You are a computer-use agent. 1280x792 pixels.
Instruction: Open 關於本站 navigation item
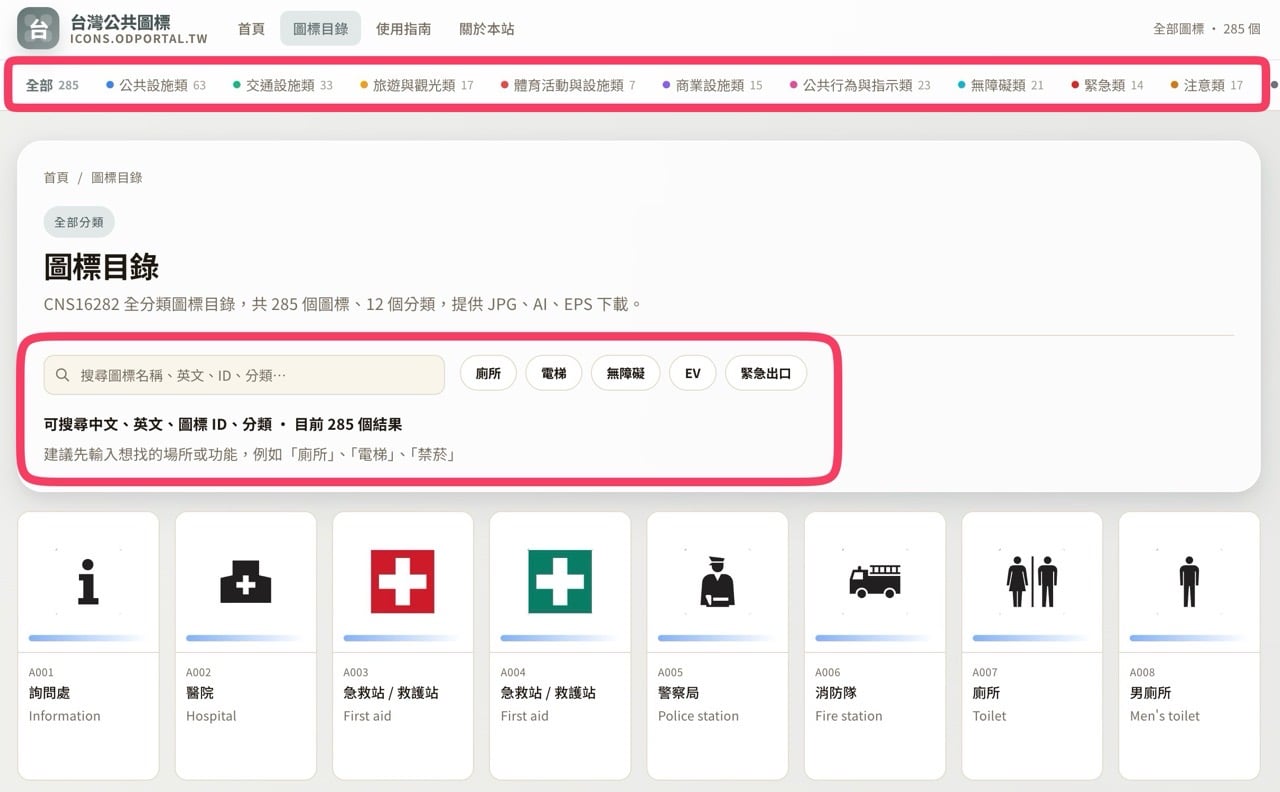pos(486,29)
